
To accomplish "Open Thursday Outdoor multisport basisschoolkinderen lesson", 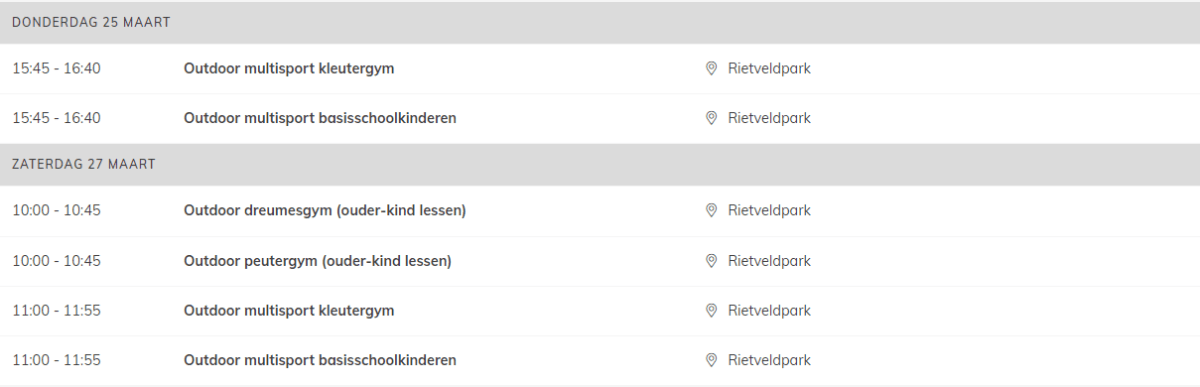I will tap(320, 118).
